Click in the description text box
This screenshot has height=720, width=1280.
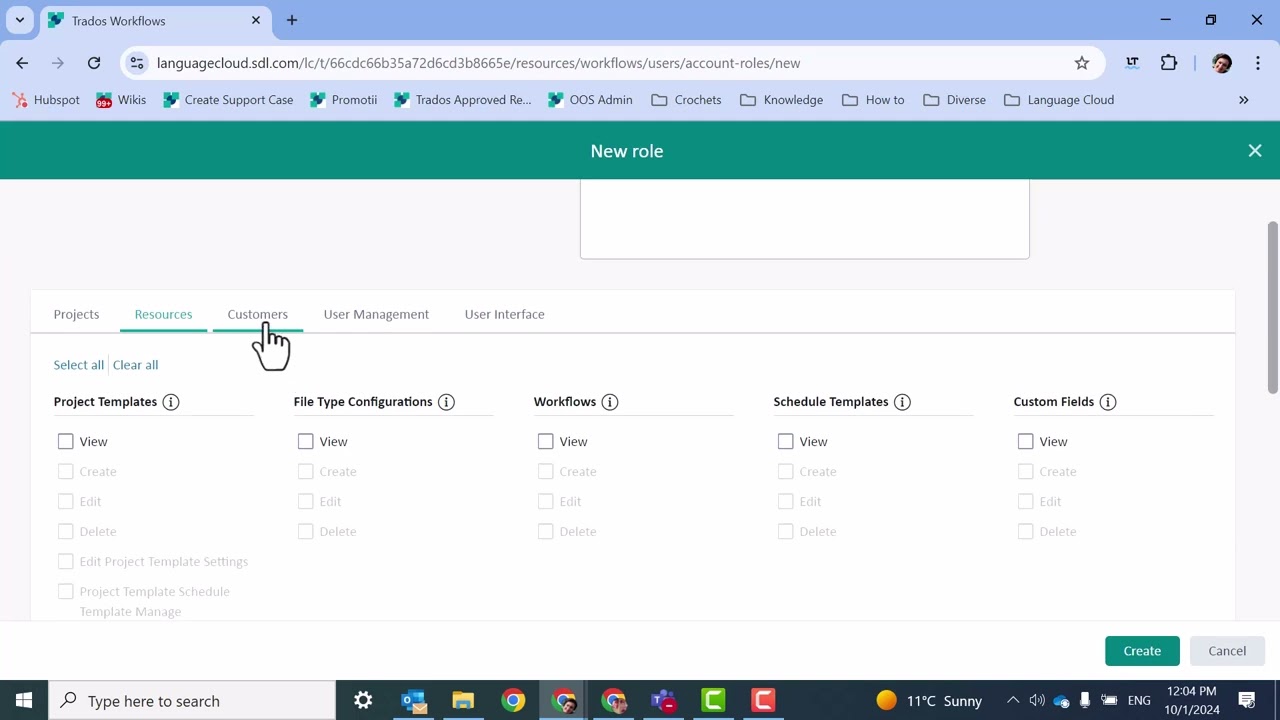[804, 219]
